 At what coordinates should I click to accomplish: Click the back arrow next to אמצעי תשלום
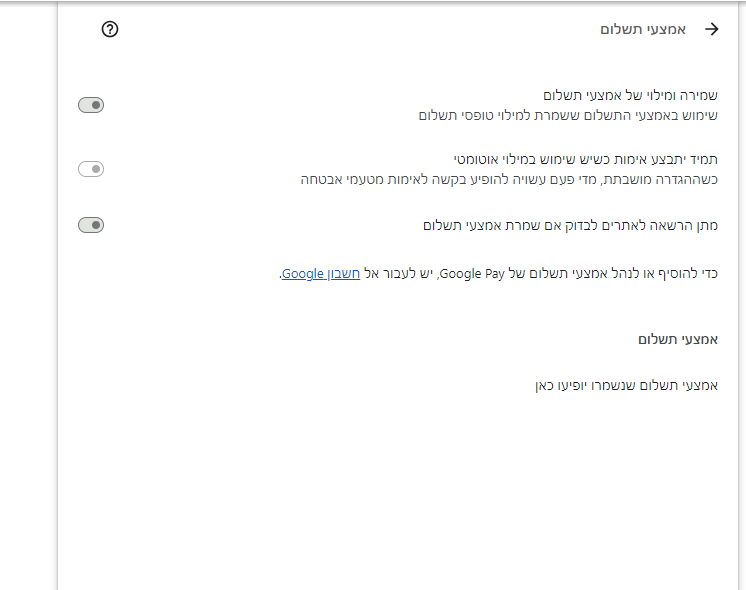click(x=712, y=30)
